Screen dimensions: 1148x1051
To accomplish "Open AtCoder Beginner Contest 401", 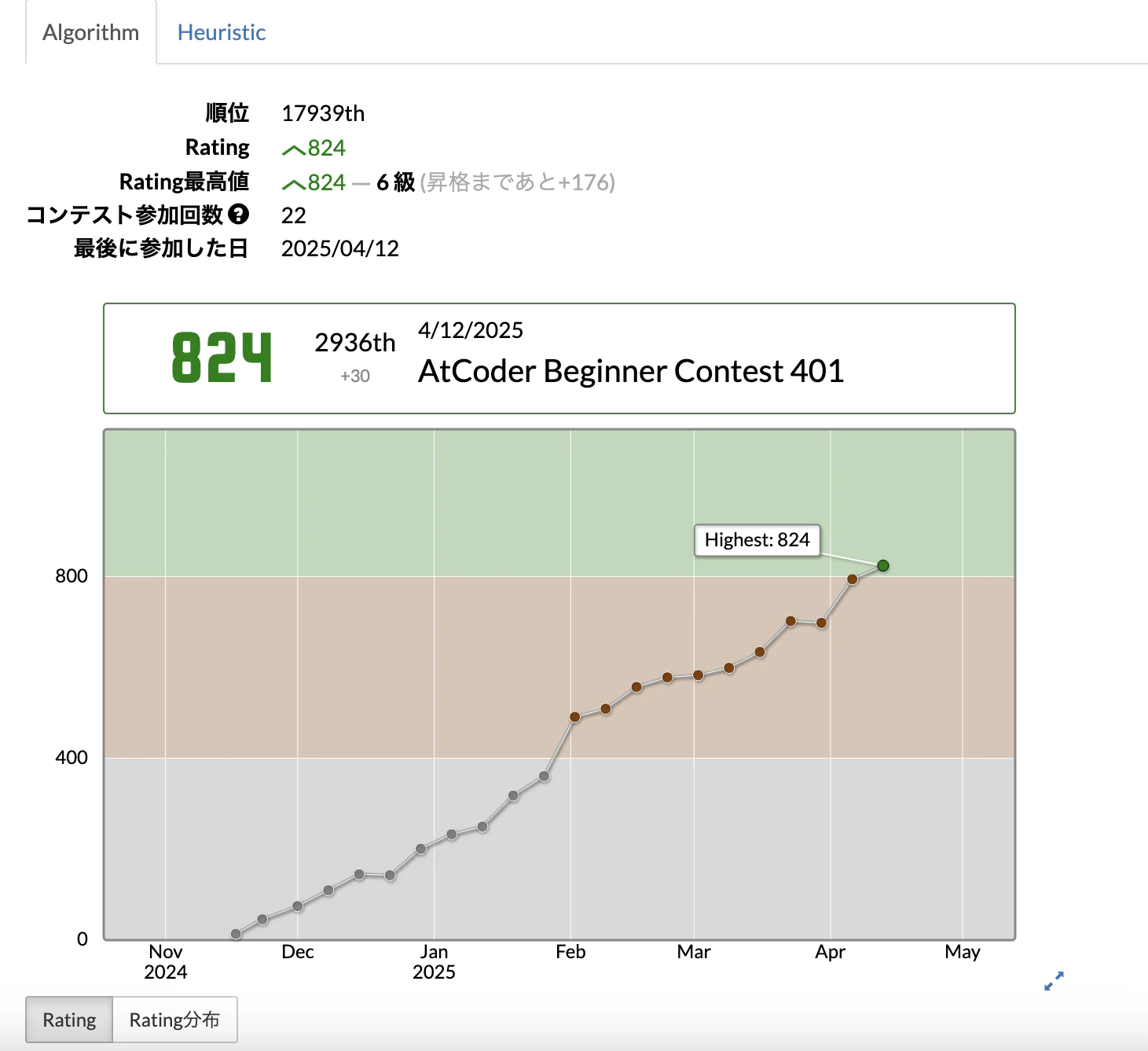I will pyautogui.click(x=630, y=371).
